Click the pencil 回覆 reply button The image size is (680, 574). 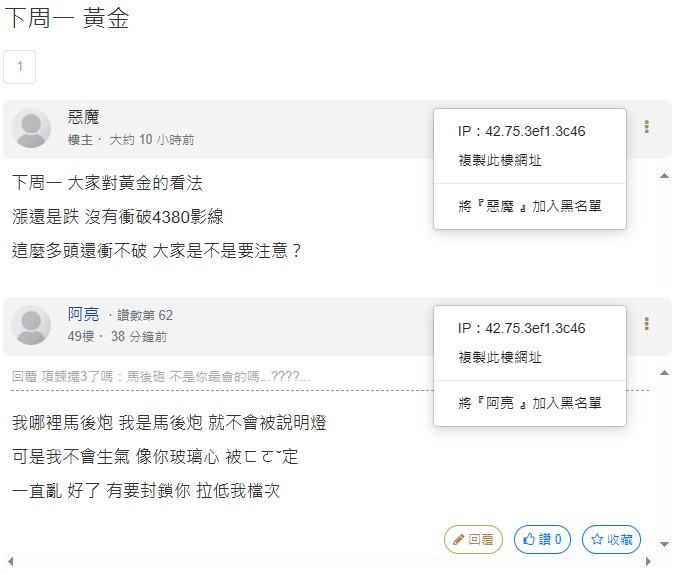point(473,539)
